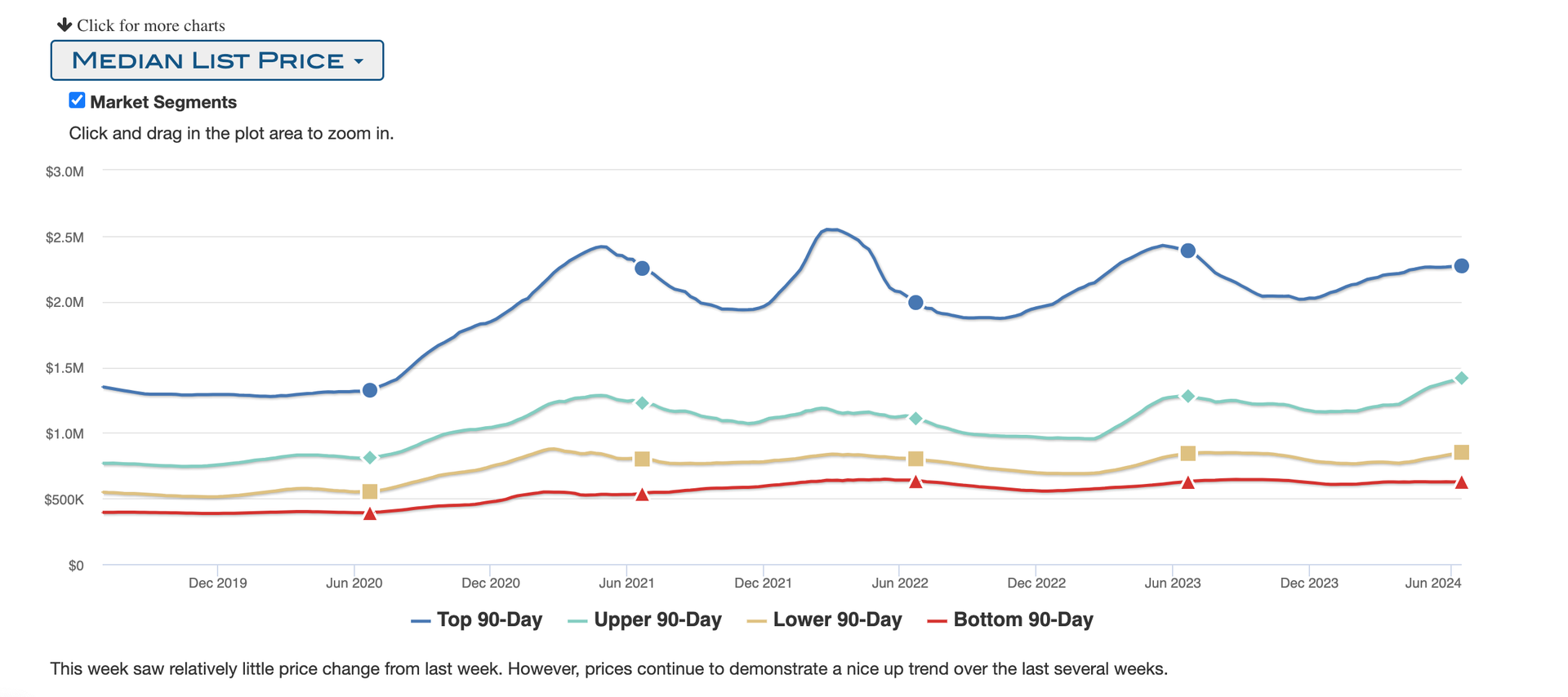The image size is (1568, 697).
Task: Select tan square marker at Jun 2020
Action: [x=370, y=491]
